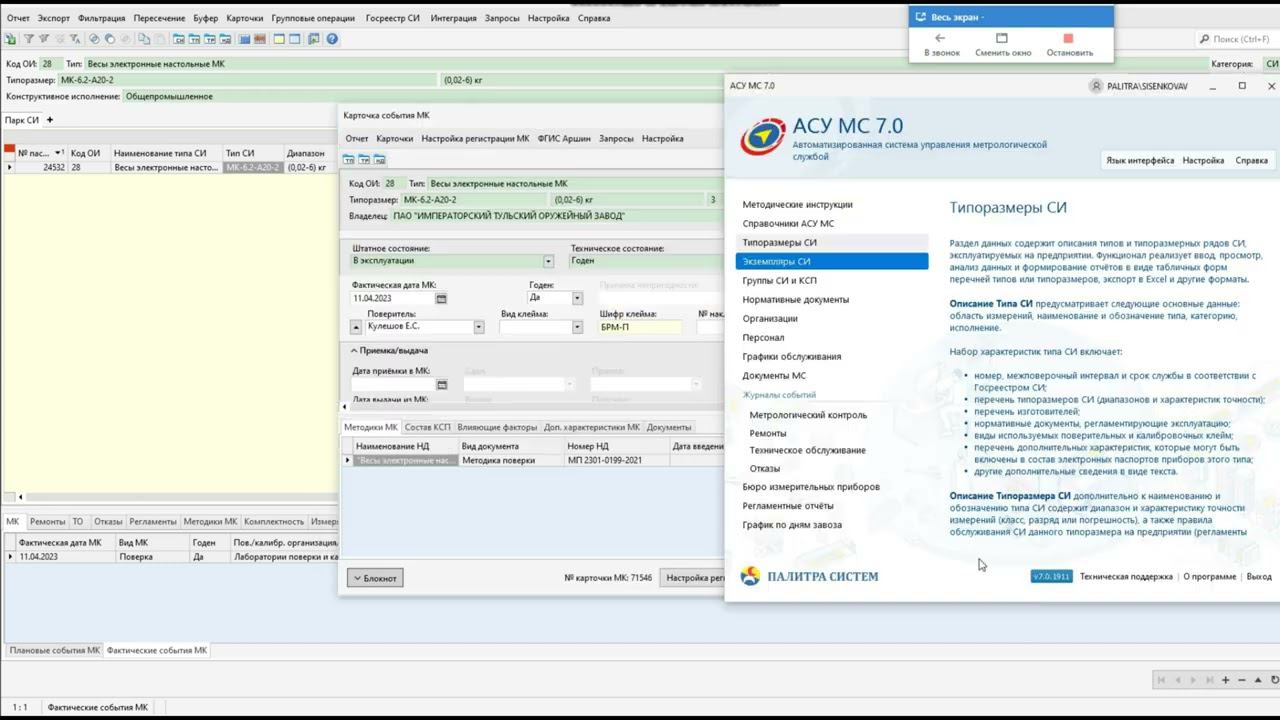The width and height of the screenshot is (1280, 720).
Task: Click the О программе link
Action: [1210, 577]
